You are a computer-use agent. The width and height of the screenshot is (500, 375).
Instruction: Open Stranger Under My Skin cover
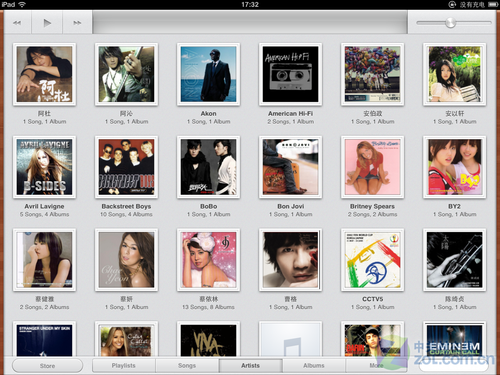[44, 339]
